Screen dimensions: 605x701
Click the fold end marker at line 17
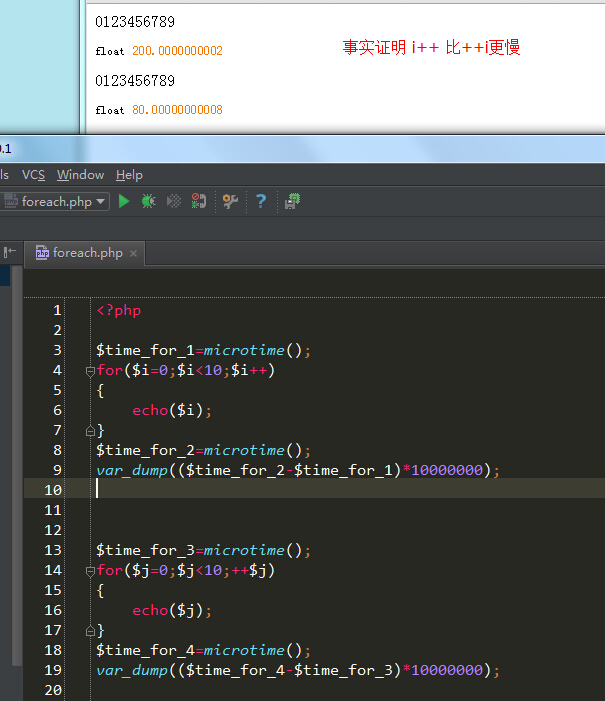coord(90,631)
